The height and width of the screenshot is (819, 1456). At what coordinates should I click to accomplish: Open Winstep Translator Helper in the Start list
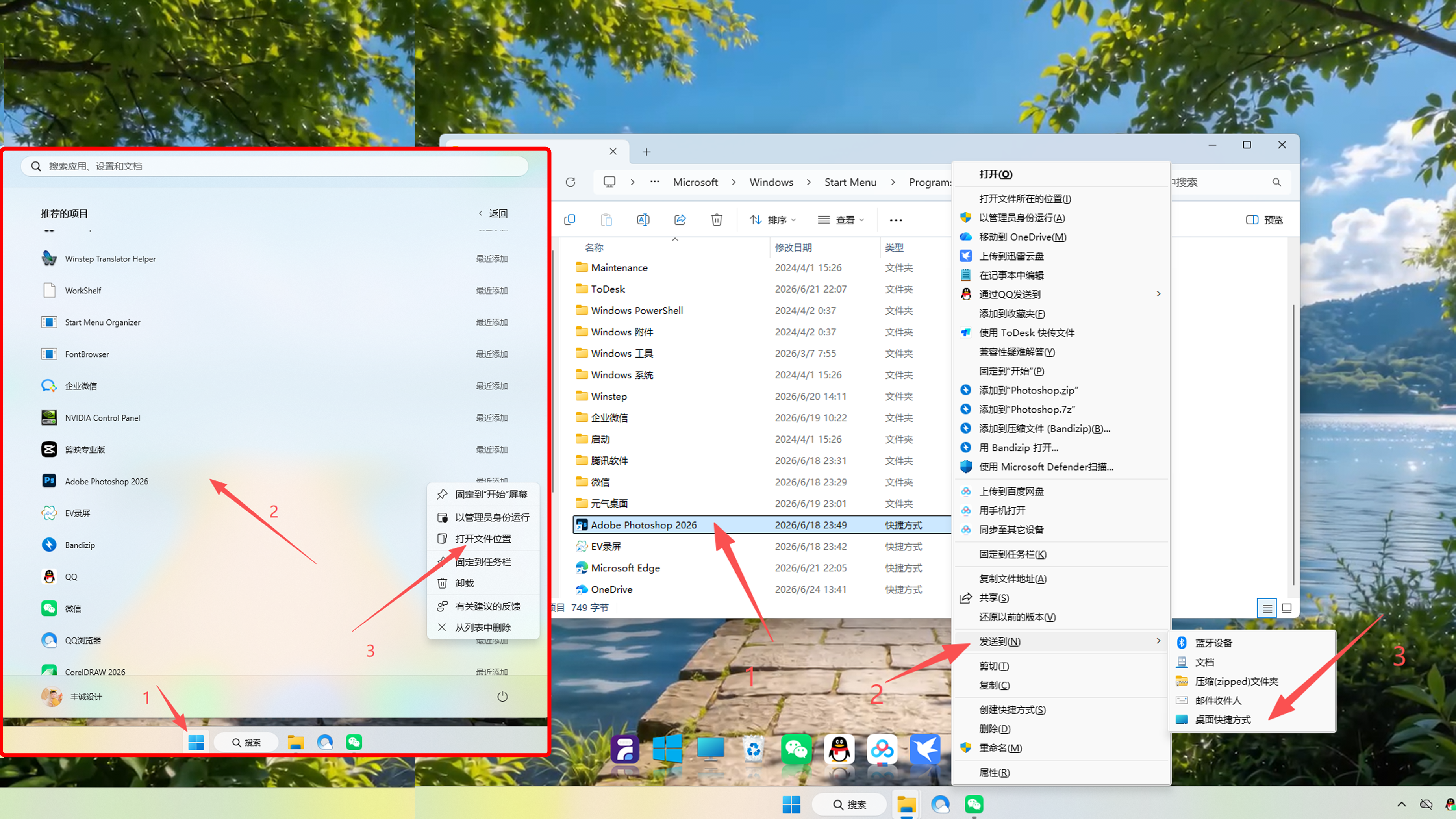275,258
